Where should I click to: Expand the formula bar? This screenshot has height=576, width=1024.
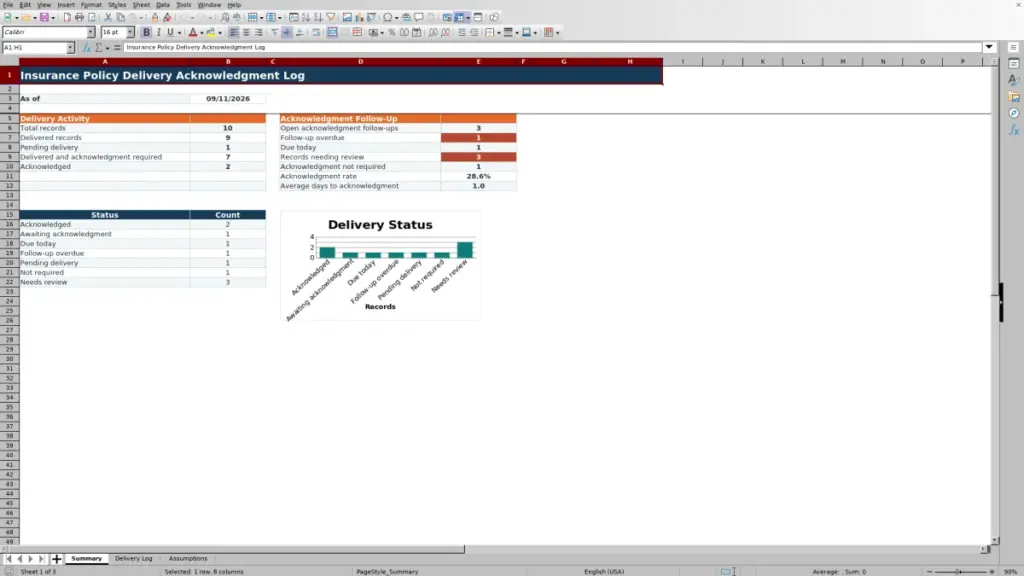click(989, 47)
